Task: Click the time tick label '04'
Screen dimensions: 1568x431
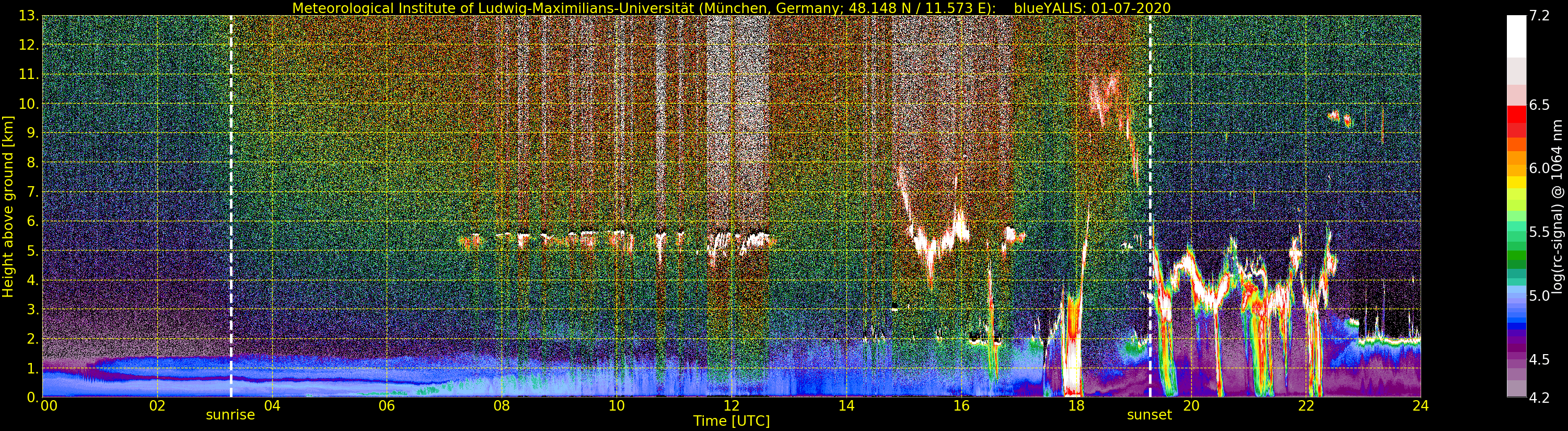Action: coord(272,406)
